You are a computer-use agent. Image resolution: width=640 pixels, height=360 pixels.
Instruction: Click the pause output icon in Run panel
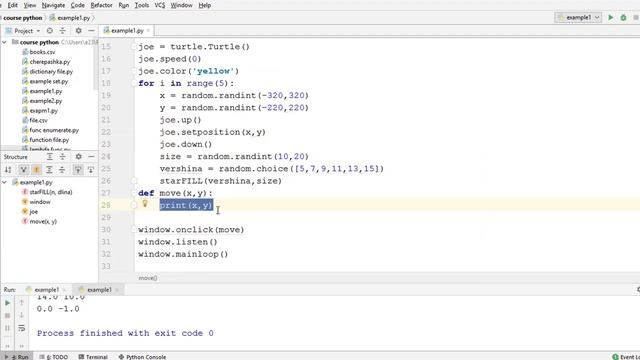(7, 328)
